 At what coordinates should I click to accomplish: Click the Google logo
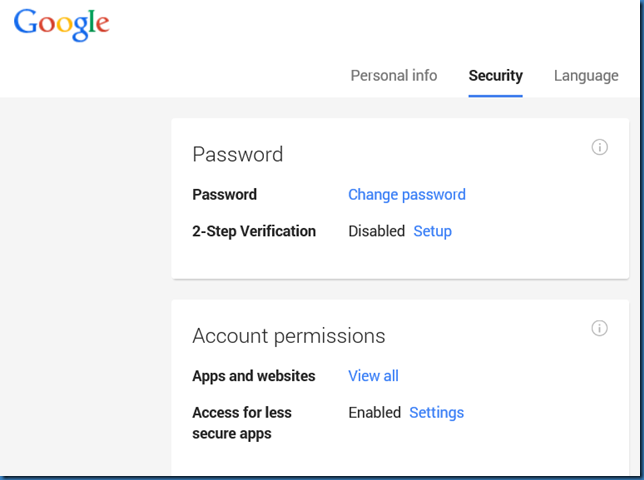click(x=61, y=25)
